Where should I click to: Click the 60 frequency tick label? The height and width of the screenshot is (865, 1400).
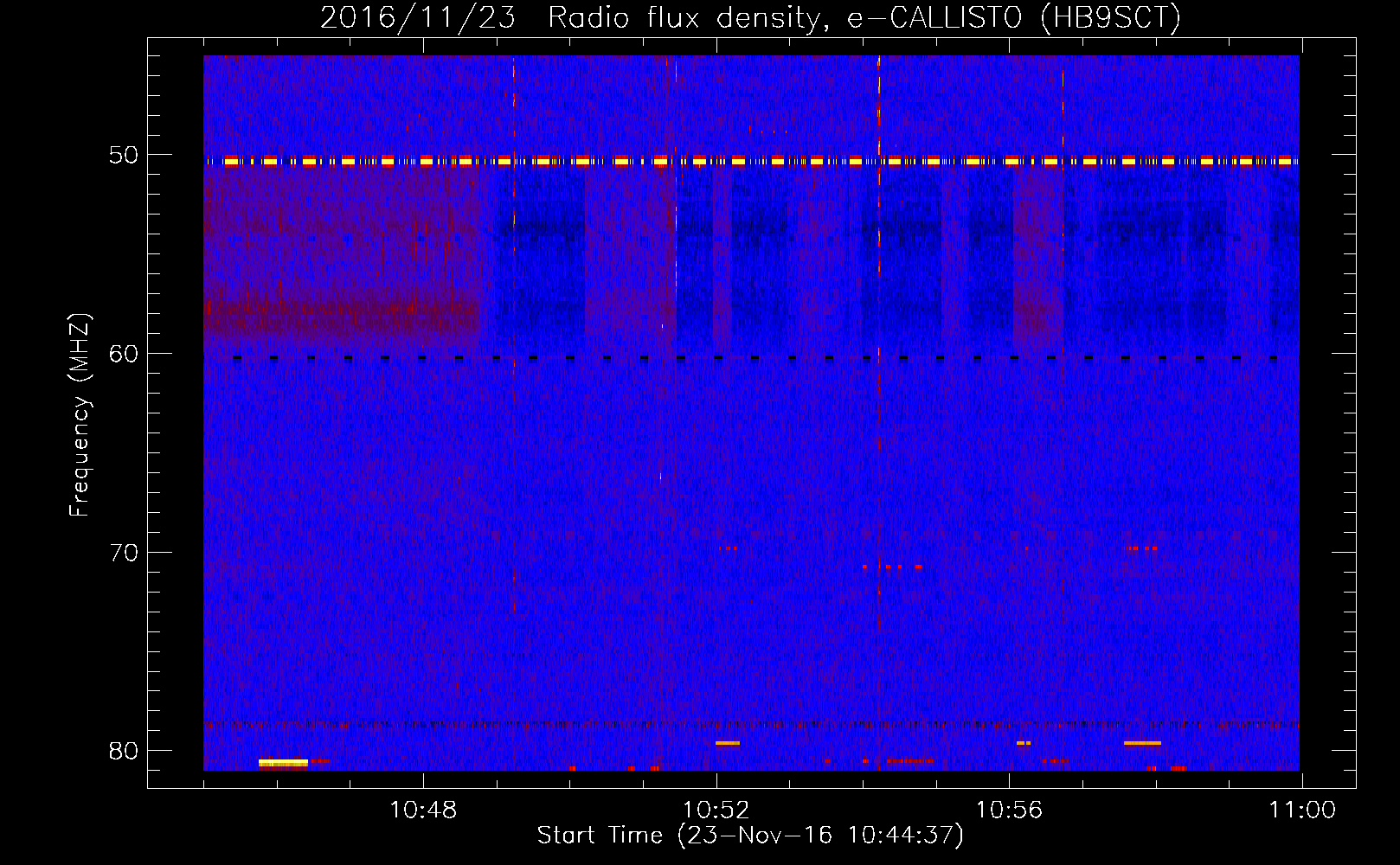click(124, 354)
